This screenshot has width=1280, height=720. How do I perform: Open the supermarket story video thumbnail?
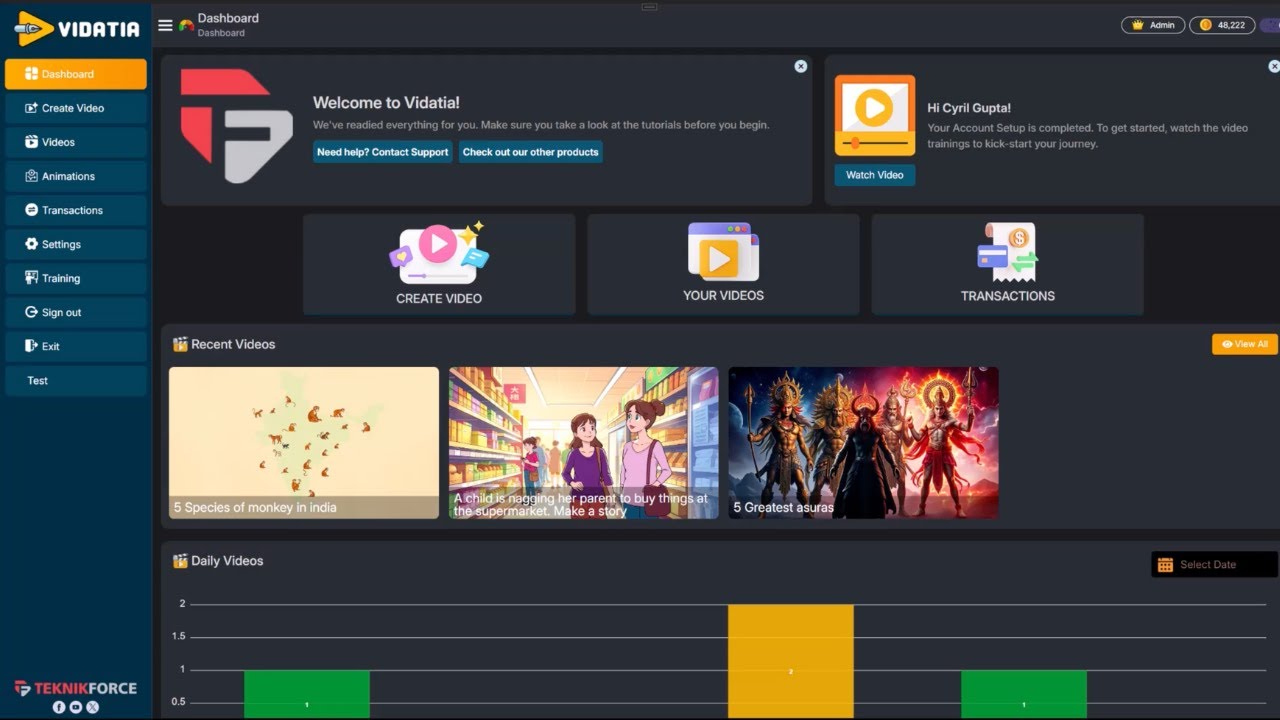click(583, 443)
